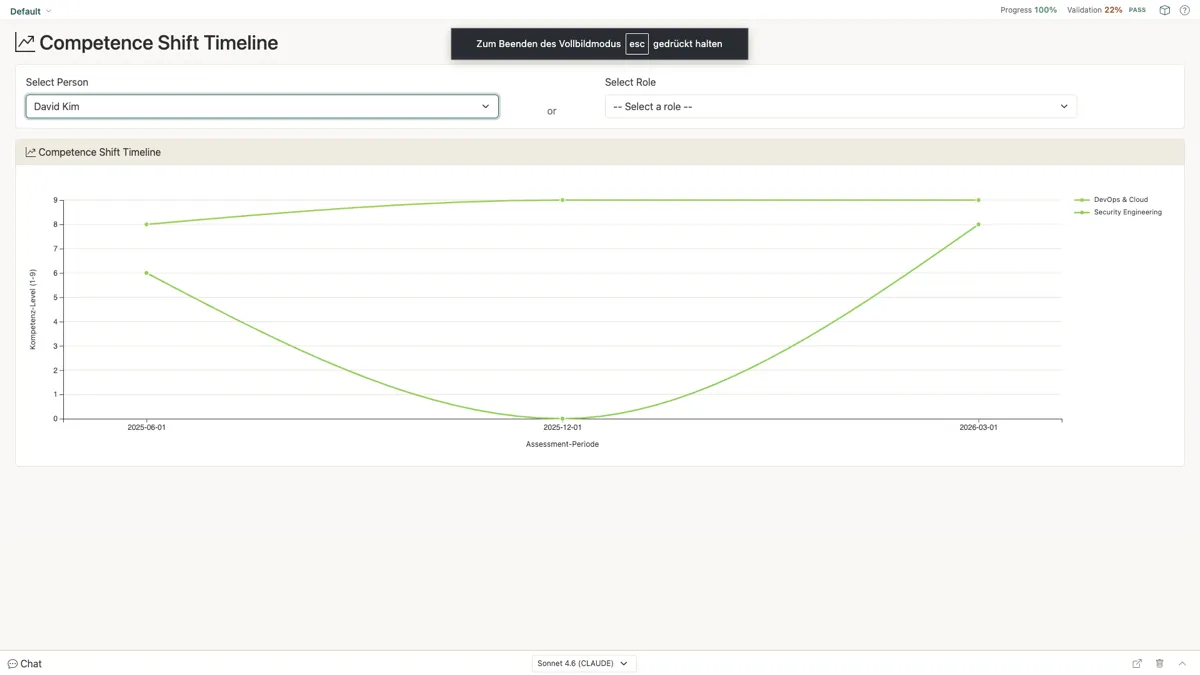This screenshot has height=675, width=1200.
Task: Open the Sonnet 4.6 model selector
Action: [x=583, y=663]
